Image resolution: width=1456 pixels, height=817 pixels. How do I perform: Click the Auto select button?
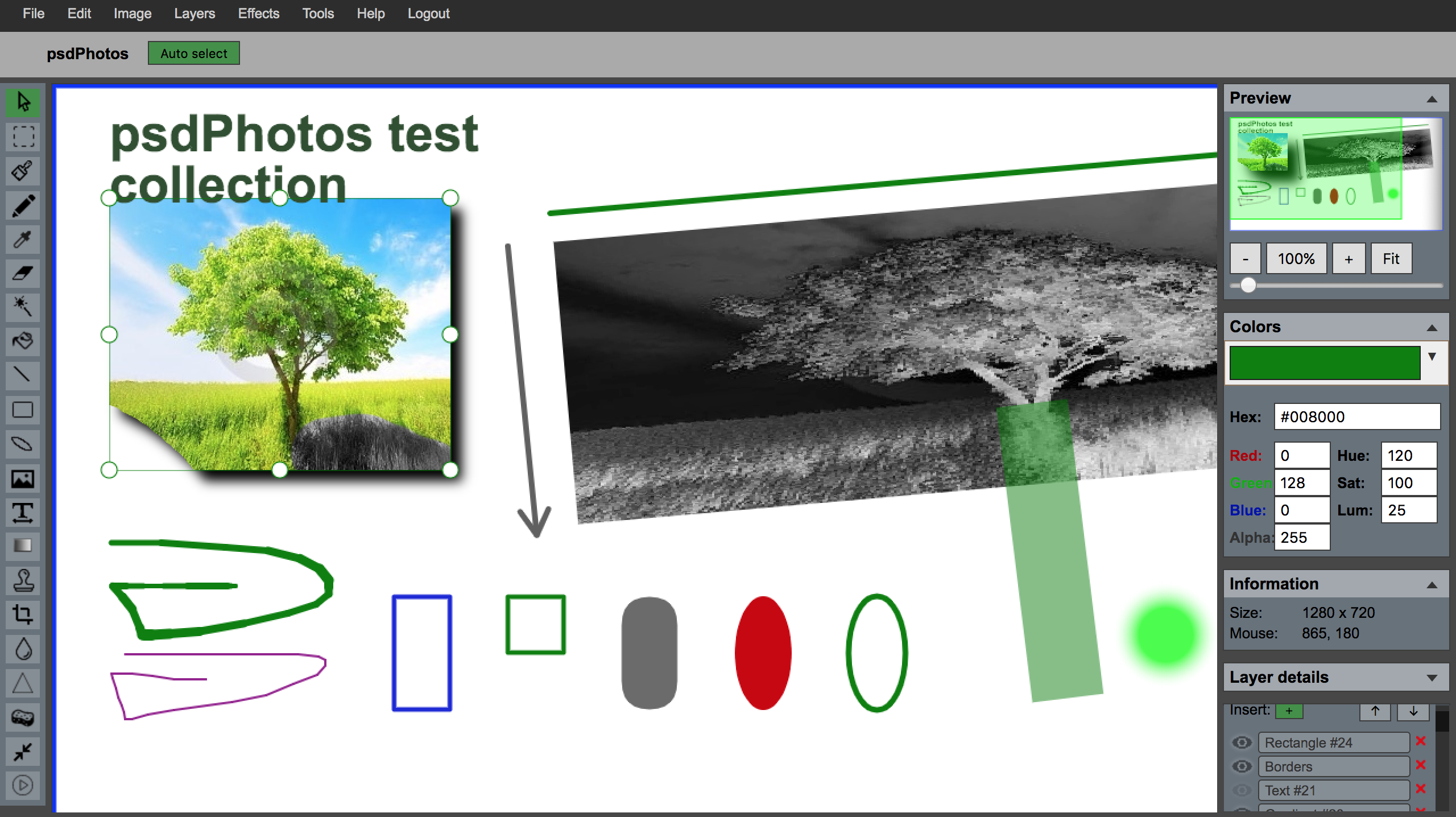(193, 53)
